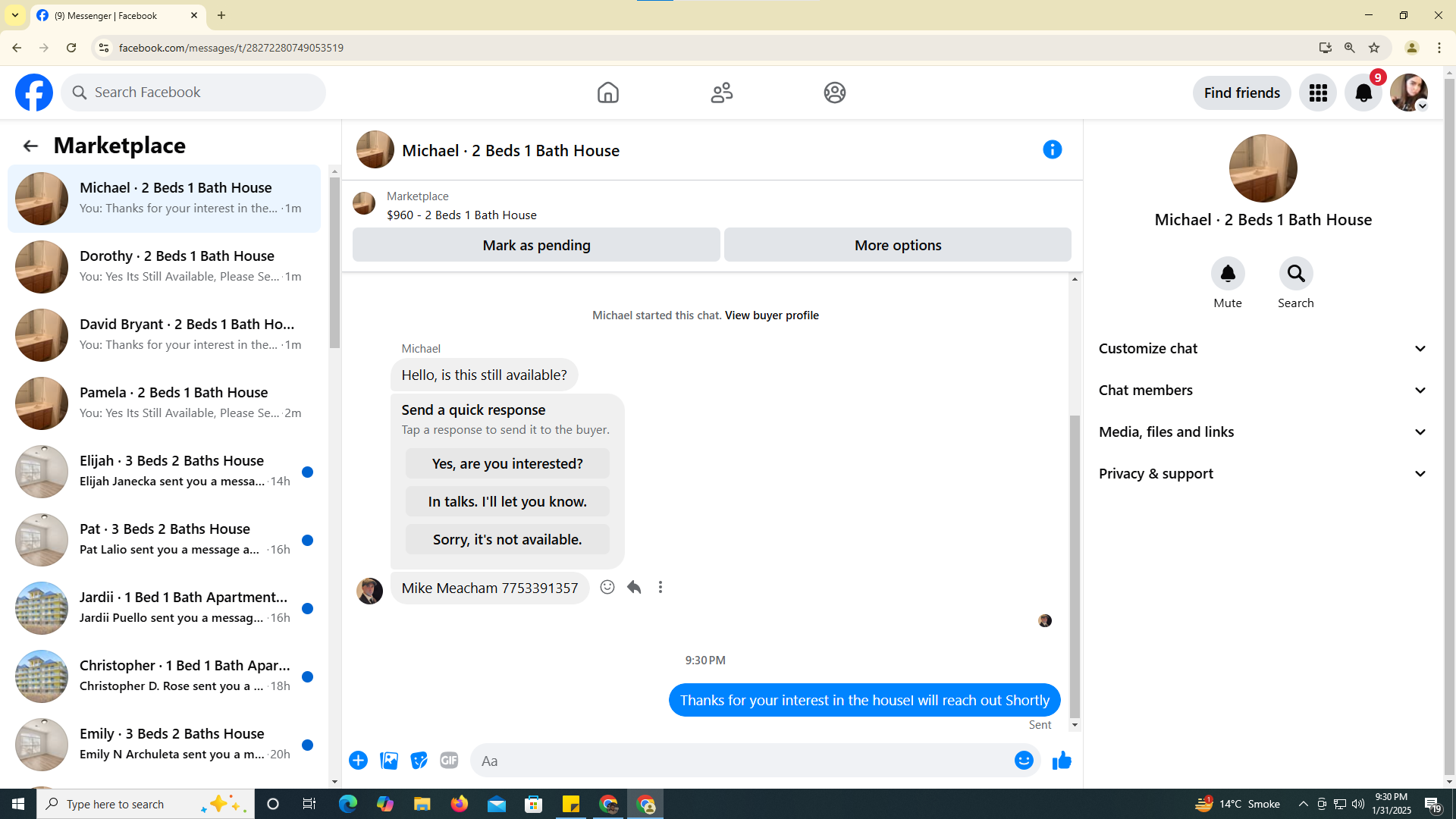Screen dimensions: 1456x819
Task: Open a new browser tab
Action: tap(221, 15)
